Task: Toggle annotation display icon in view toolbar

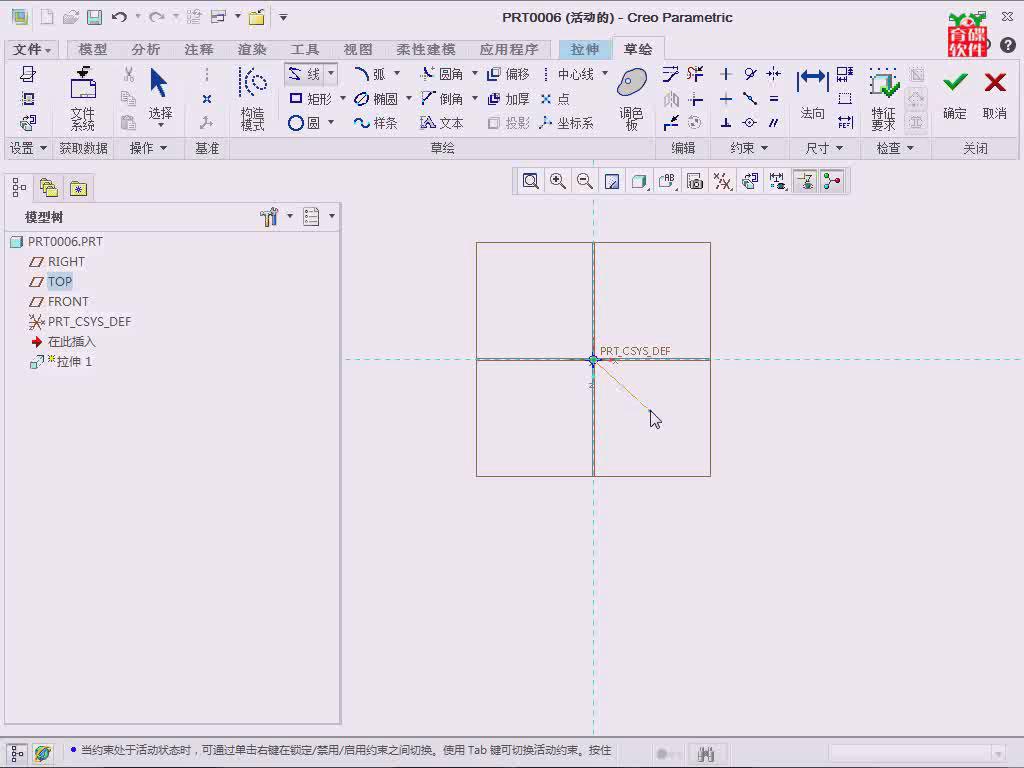Action: point(667,181)
